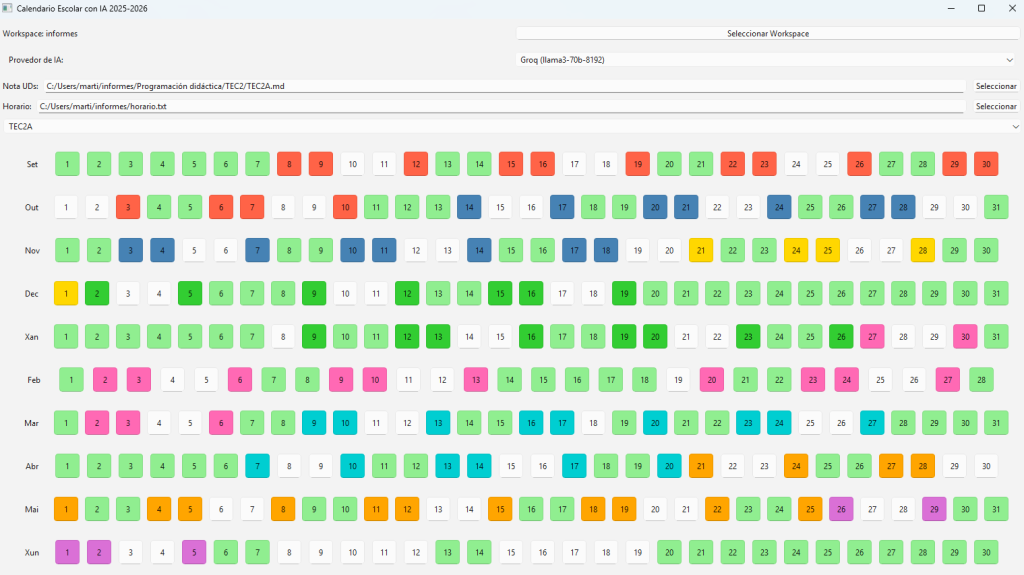Select blue day 14 in the Out row
Screen dimensions: 1024x575
[469, 207]
